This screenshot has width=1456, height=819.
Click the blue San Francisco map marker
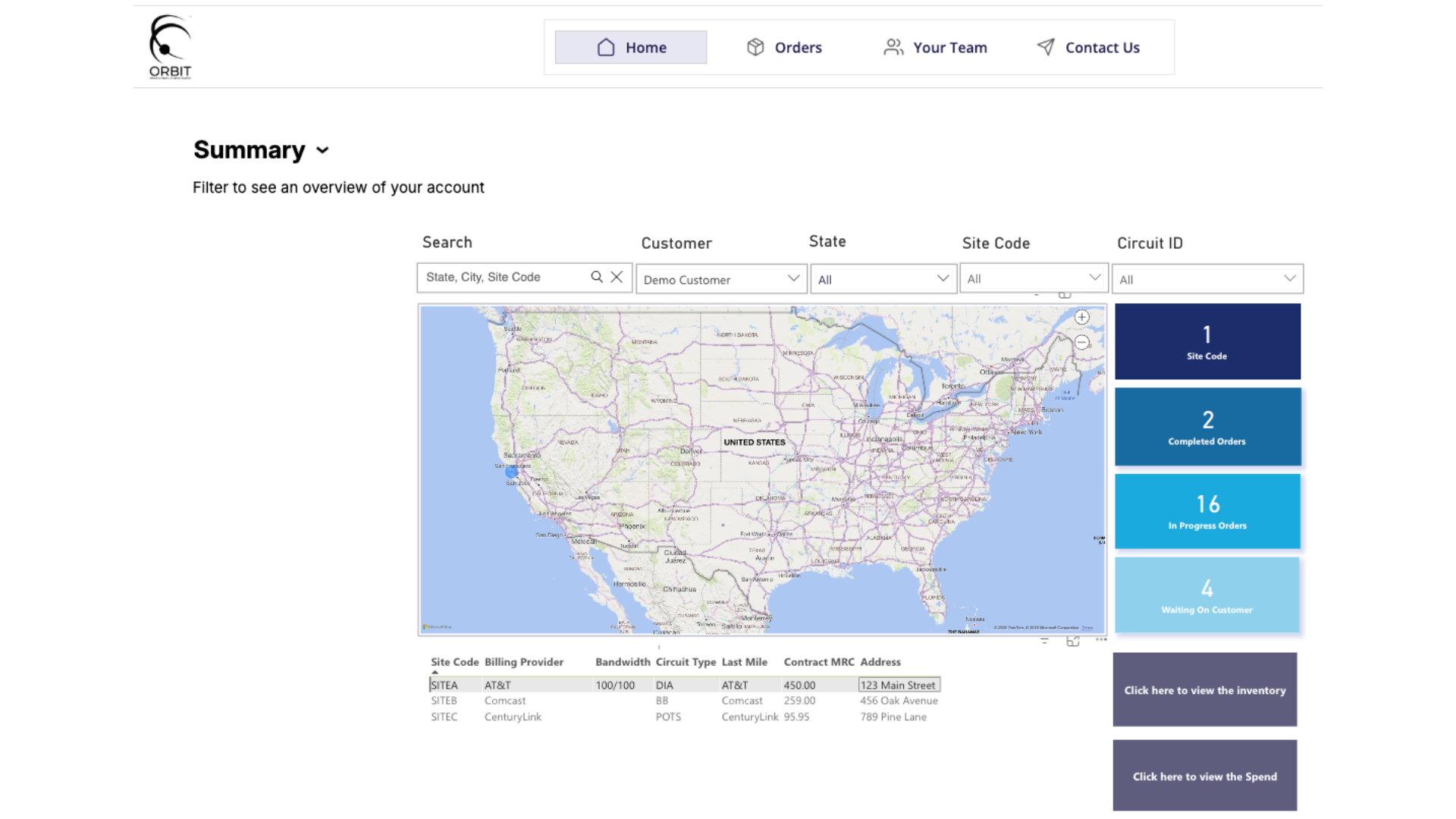tap(512, 472)
